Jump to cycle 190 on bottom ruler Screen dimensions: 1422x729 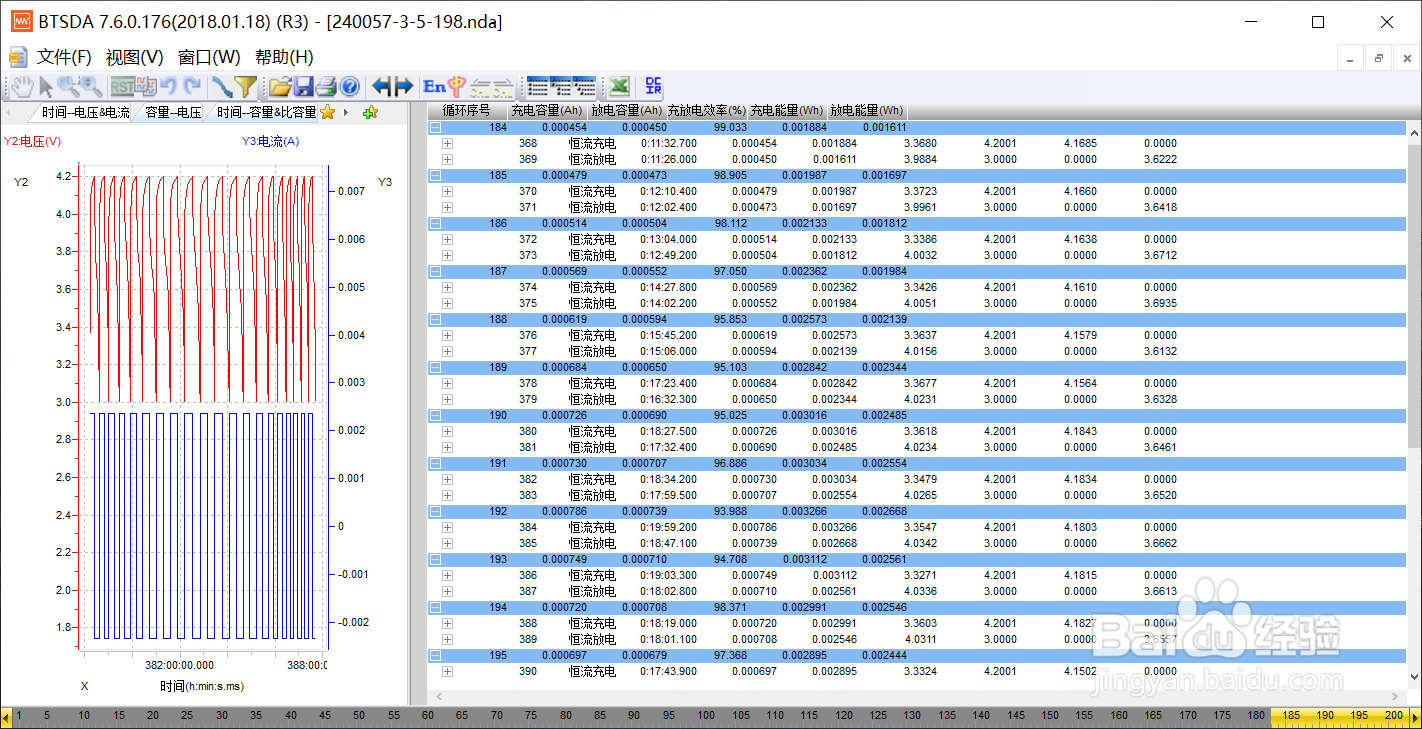1325,716
